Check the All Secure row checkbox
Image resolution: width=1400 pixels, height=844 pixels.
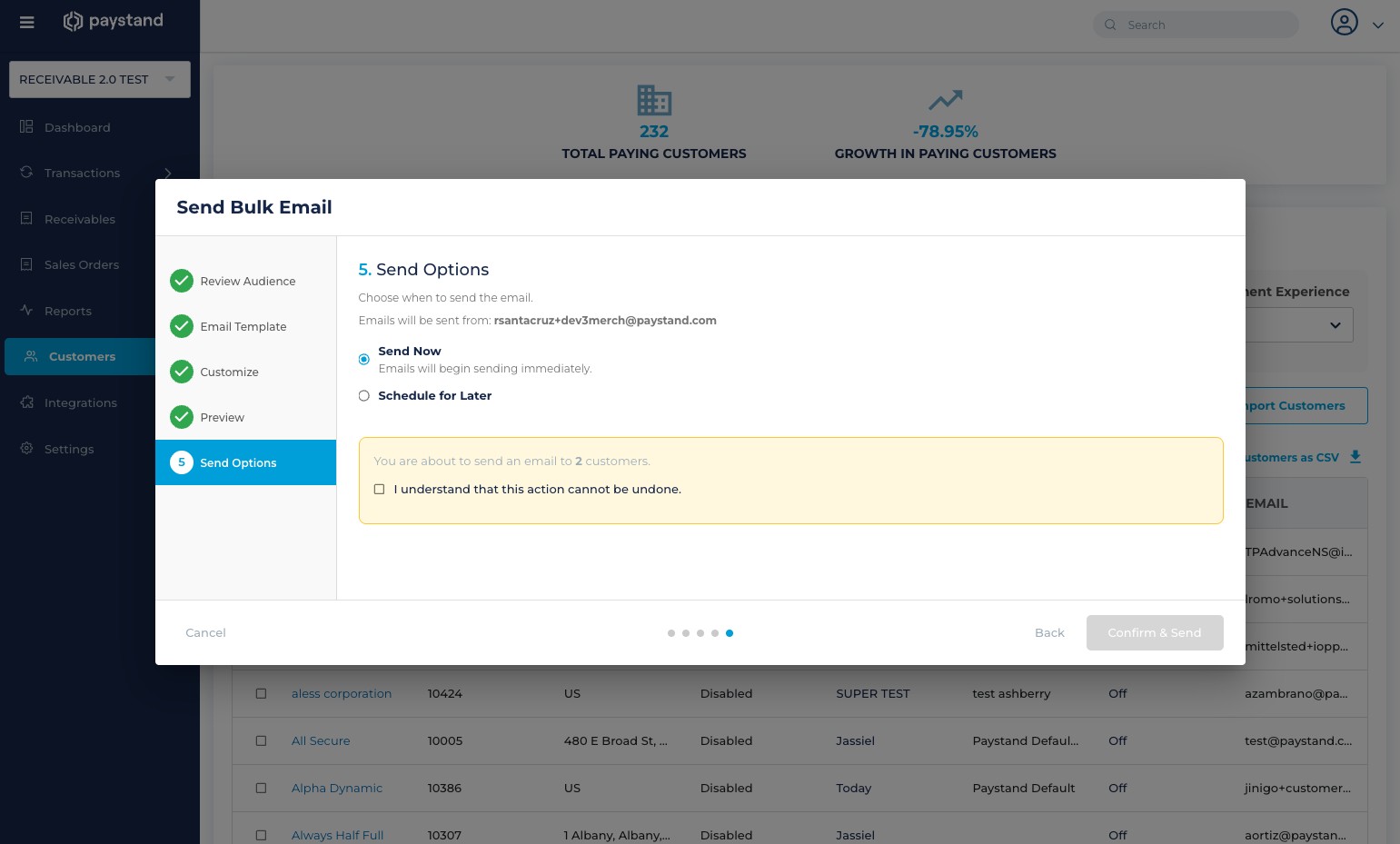[261, 740]
